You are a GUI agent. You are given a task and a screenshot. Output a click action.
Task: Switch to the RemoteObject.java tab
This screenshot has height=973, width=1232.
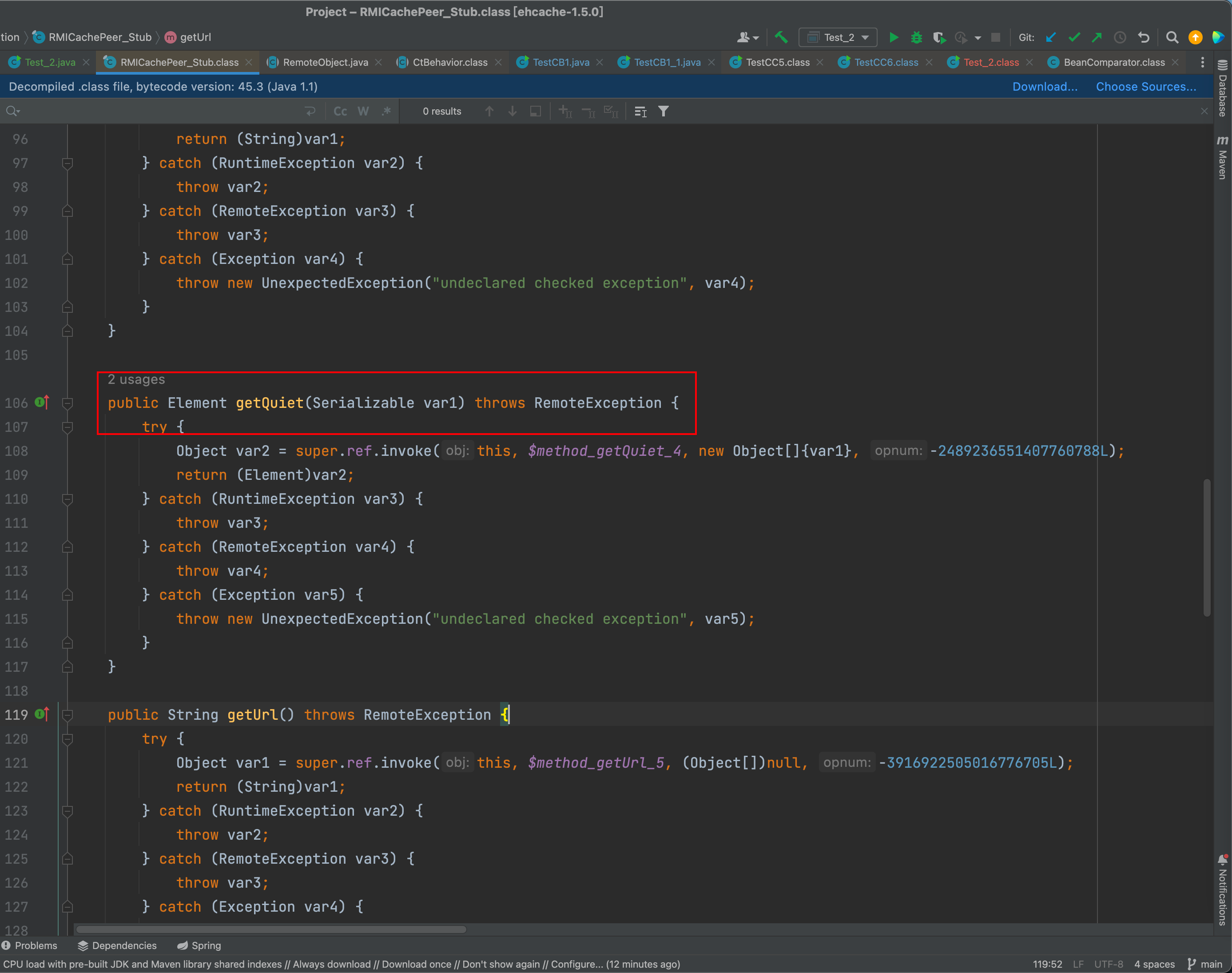325,62
